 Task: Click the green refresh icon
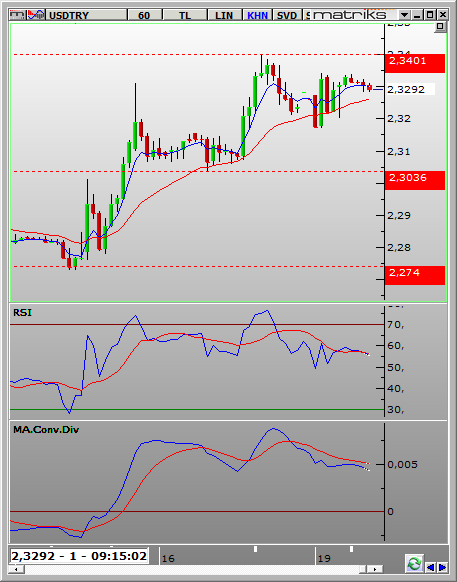pyautogui.click(x=414, y=564)
